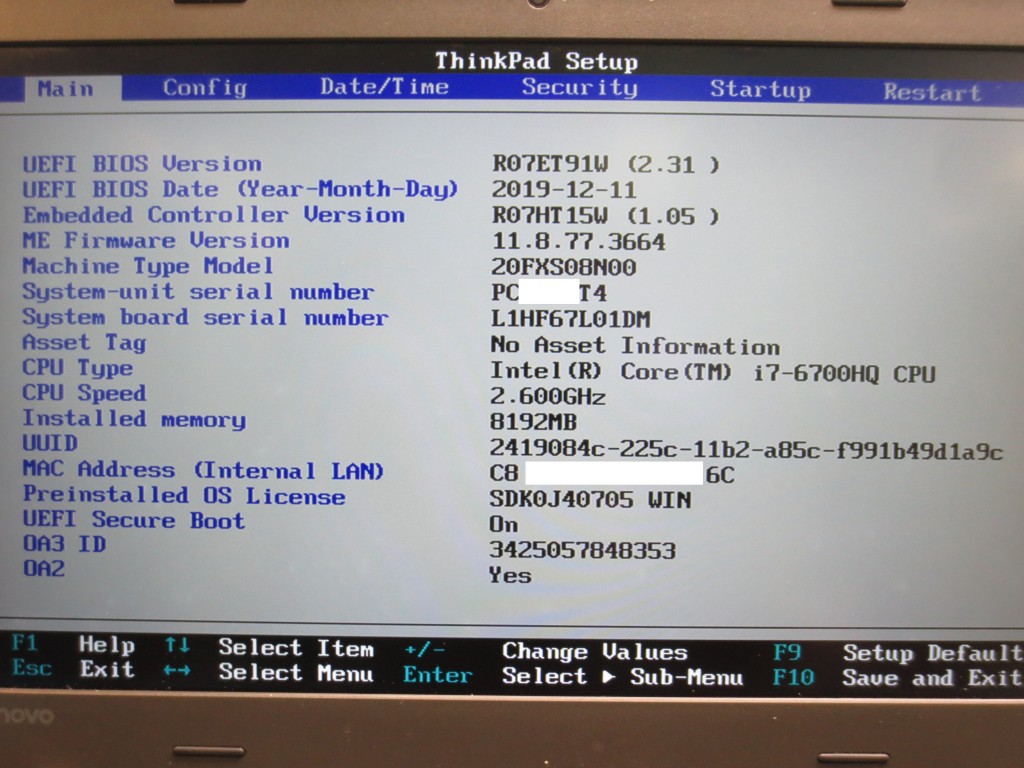Select the "Select Item" footer hint
Image resolution: width=1024 pixels, height=768 pixels.
tap(296, 648)
